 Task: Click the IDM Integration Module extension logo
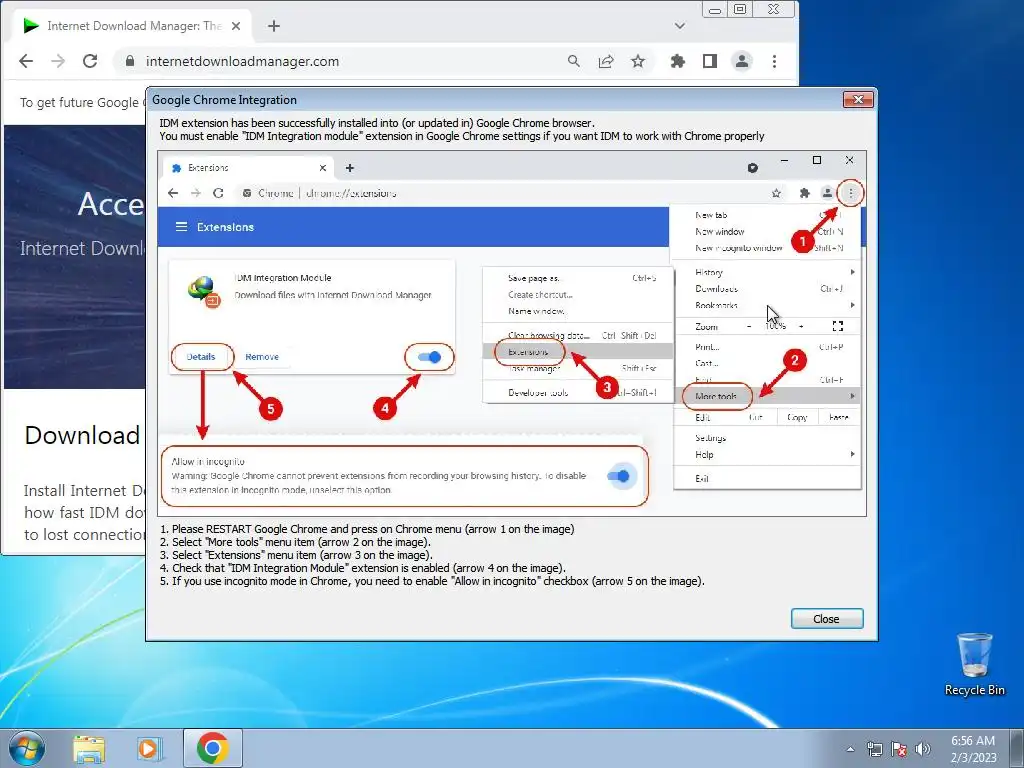point(204,291)
